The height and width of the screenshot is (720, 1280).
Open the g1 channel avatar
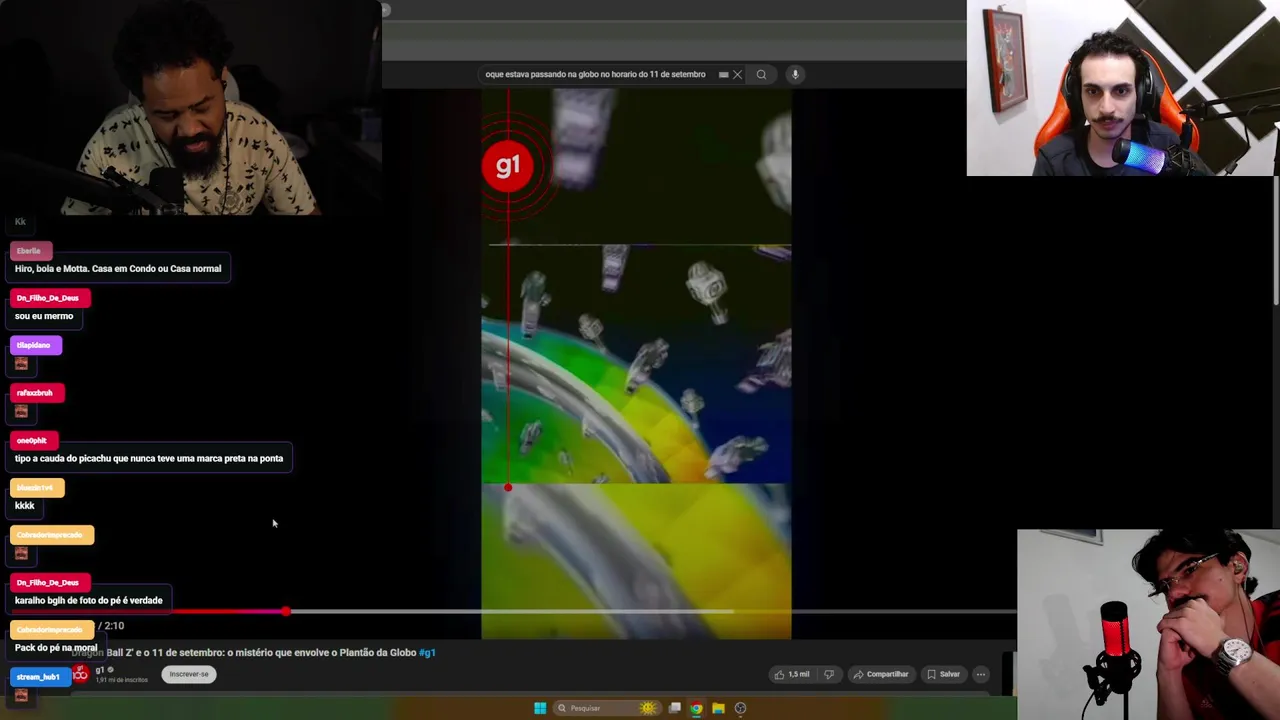(x=80, y=674)
